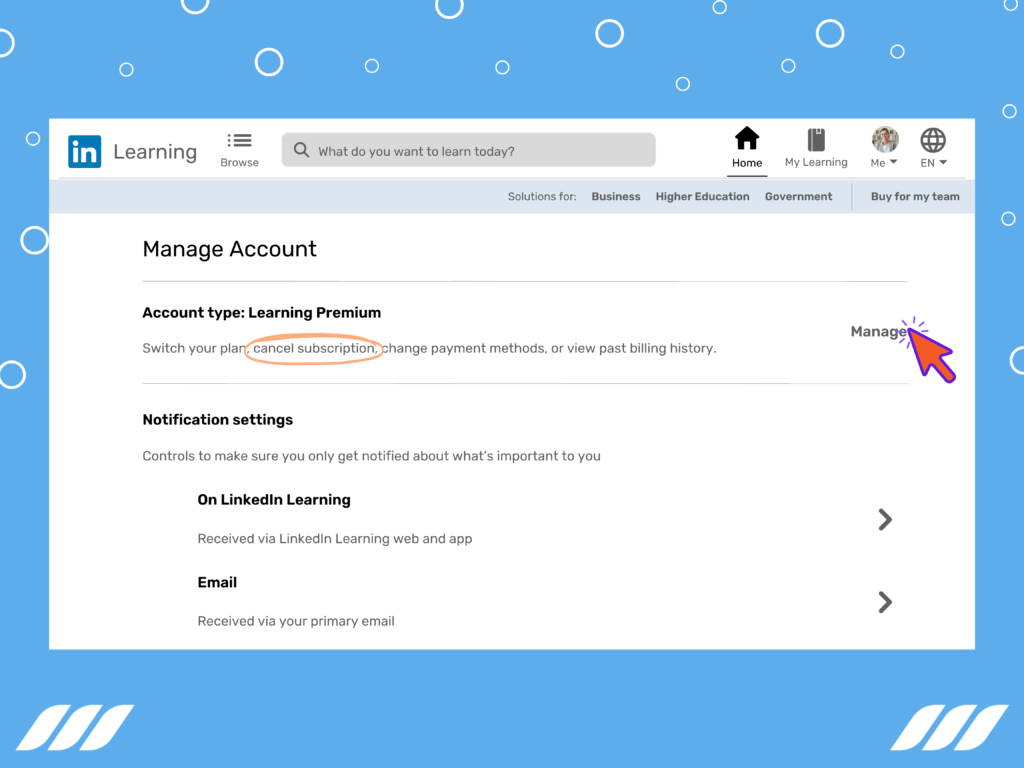Open 'On LinkedIn Learning' settings row

pos(545,519)
